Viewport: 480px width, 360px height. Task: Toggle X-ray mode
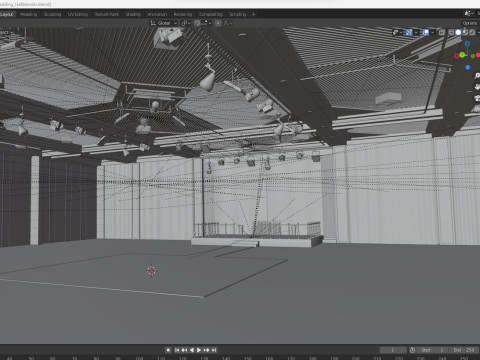tap(442, 32)
